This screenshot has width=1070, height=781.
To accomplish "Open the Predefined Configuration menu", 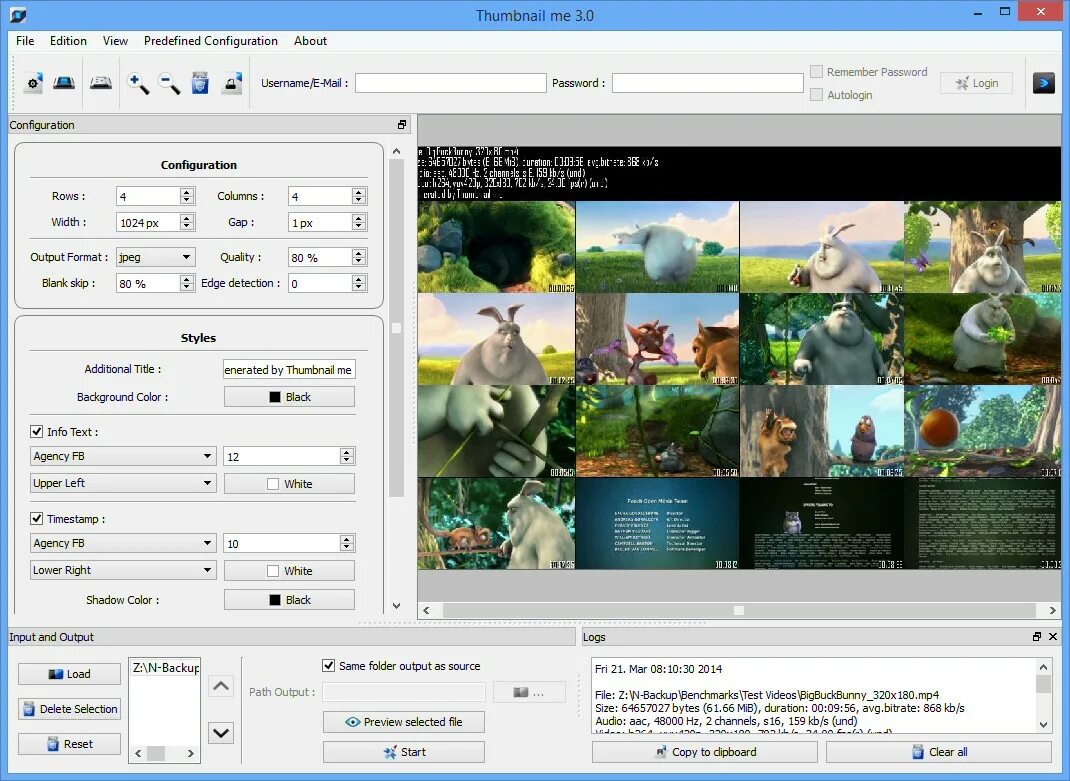I will [211, 41].
